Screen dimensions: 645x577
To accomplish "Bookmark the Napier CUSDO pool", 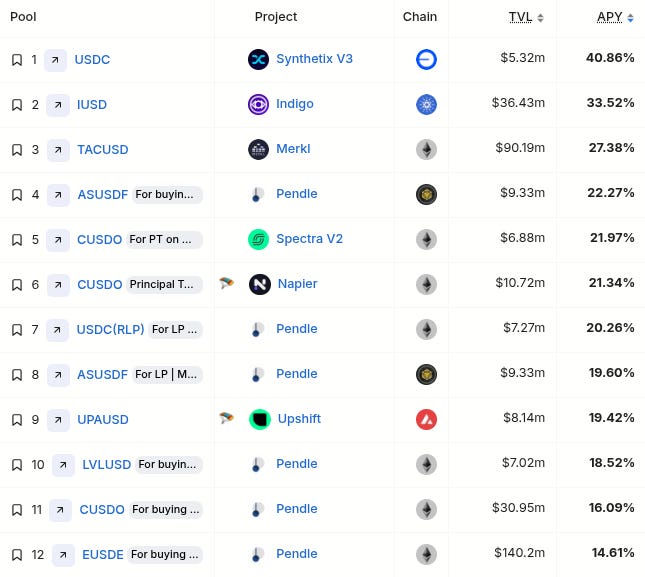I will pos(17,285).
